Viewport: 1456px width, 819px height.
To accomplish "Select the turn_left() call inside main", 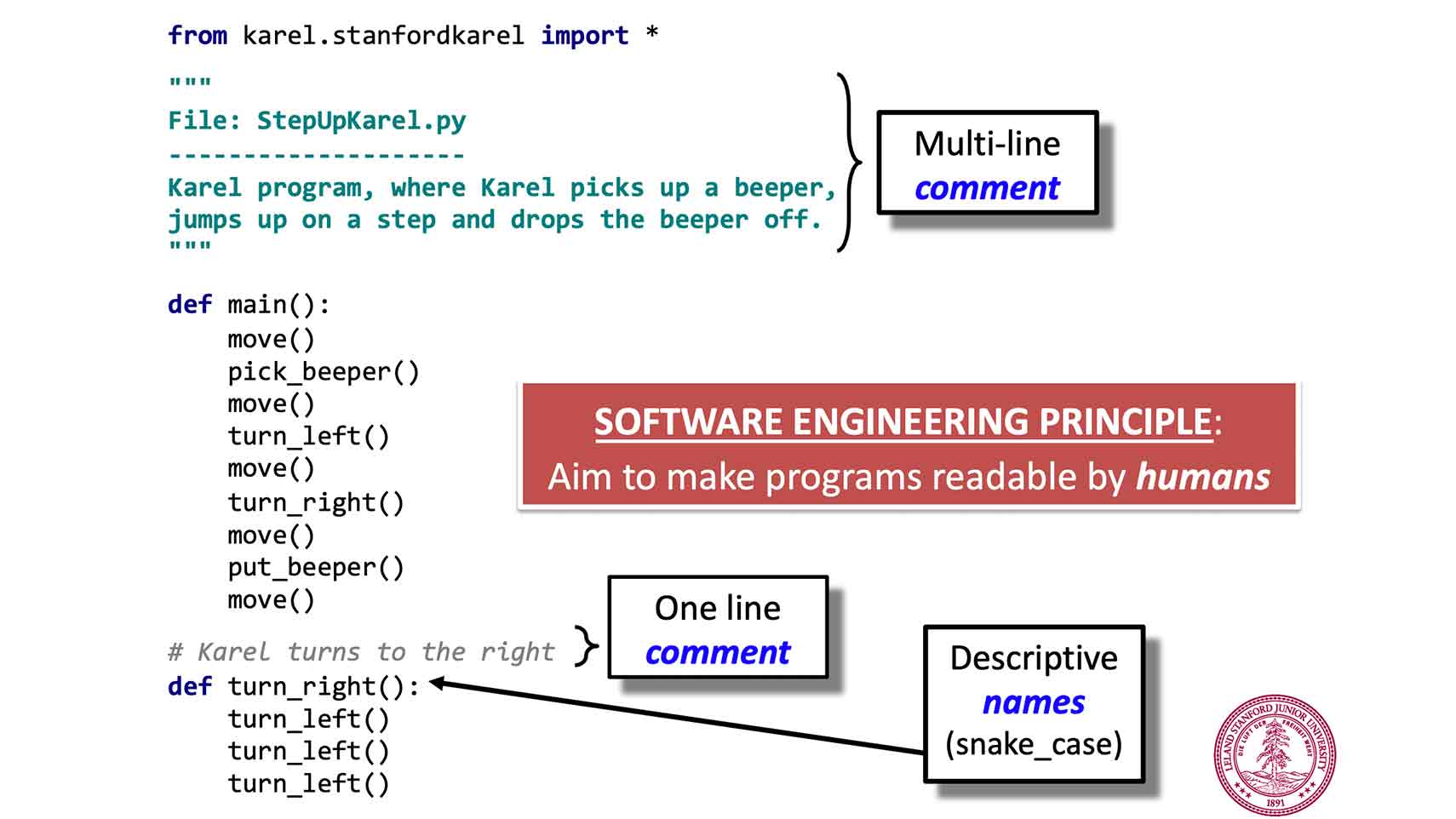I will 308,436.
